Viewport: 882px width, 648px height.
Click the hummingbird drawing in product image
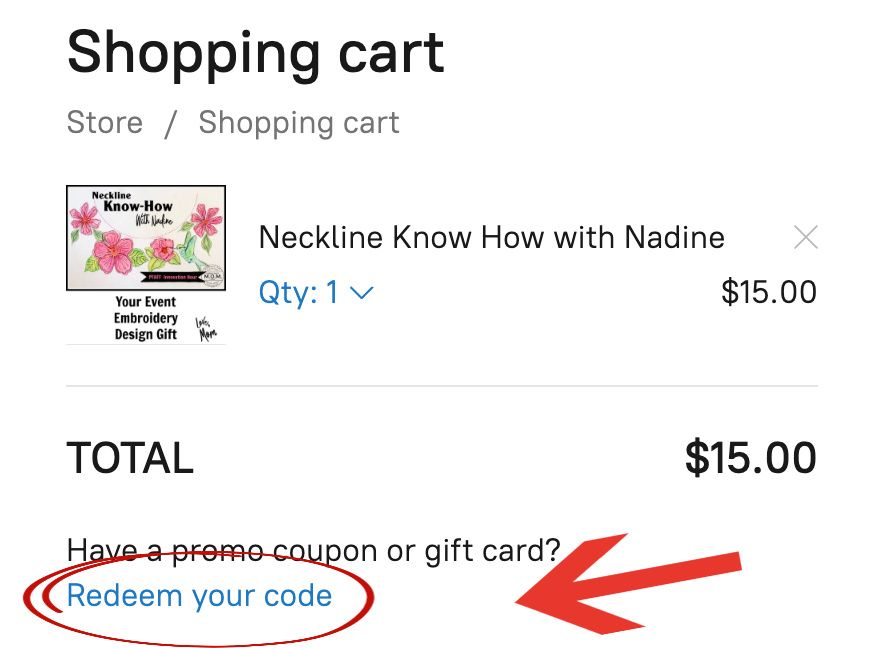pos(190,250)
